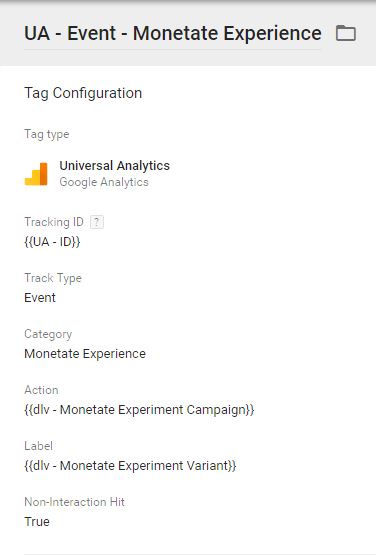Click the Action field label

41,390
